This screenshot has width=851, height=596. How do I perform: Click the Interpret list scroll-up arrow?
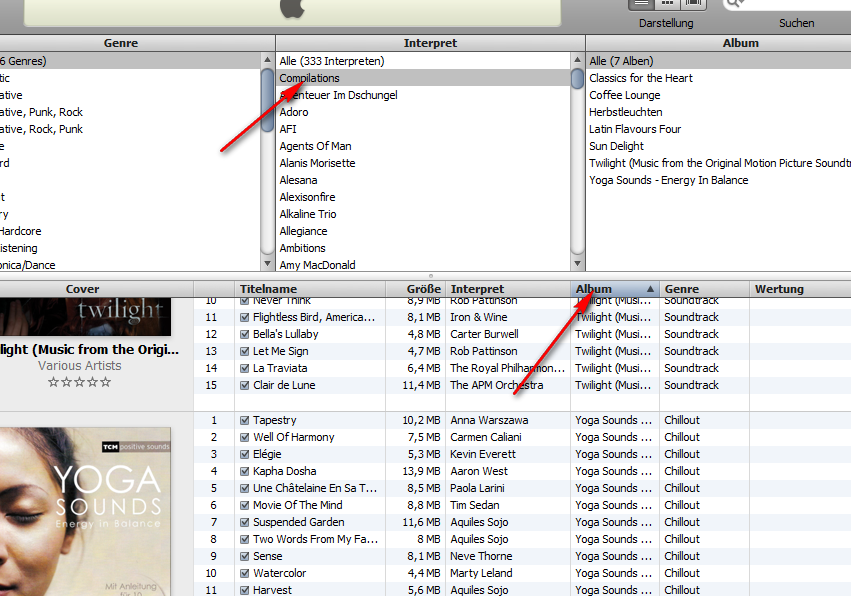point(577,60)
